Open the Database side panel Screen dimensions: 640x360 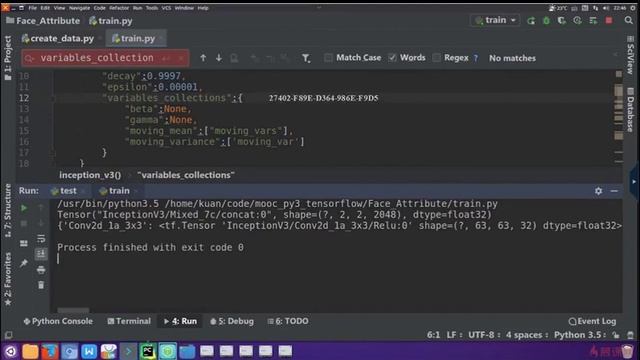point(631,109)
